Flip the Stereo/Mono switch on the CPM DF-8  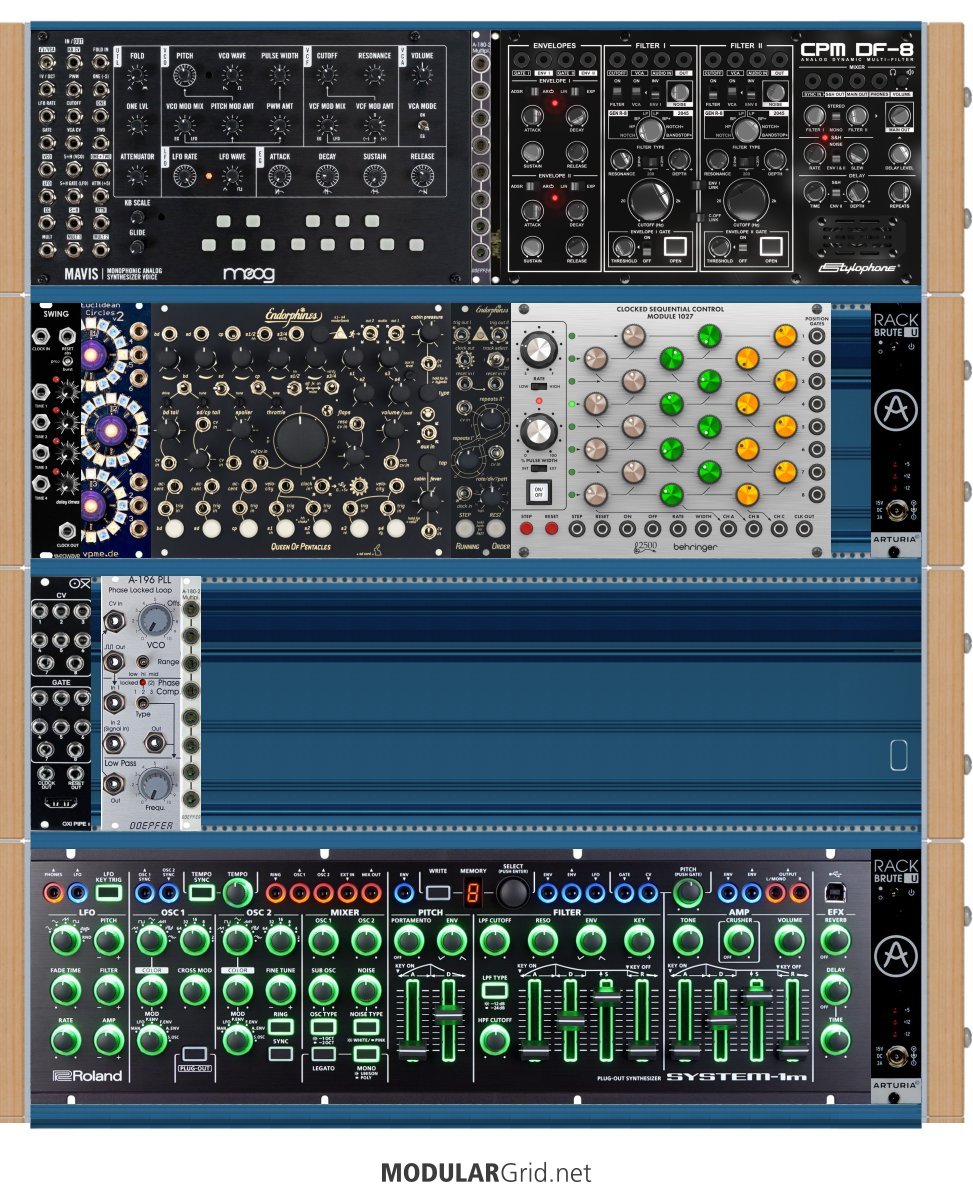pyautogui.click(x=836, y=117)
